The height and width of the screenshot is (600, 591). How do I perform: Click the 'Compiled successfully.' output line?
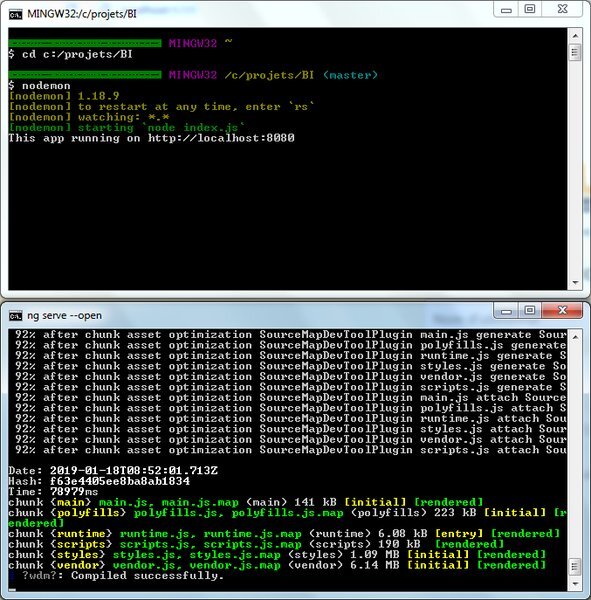point(147,576)
